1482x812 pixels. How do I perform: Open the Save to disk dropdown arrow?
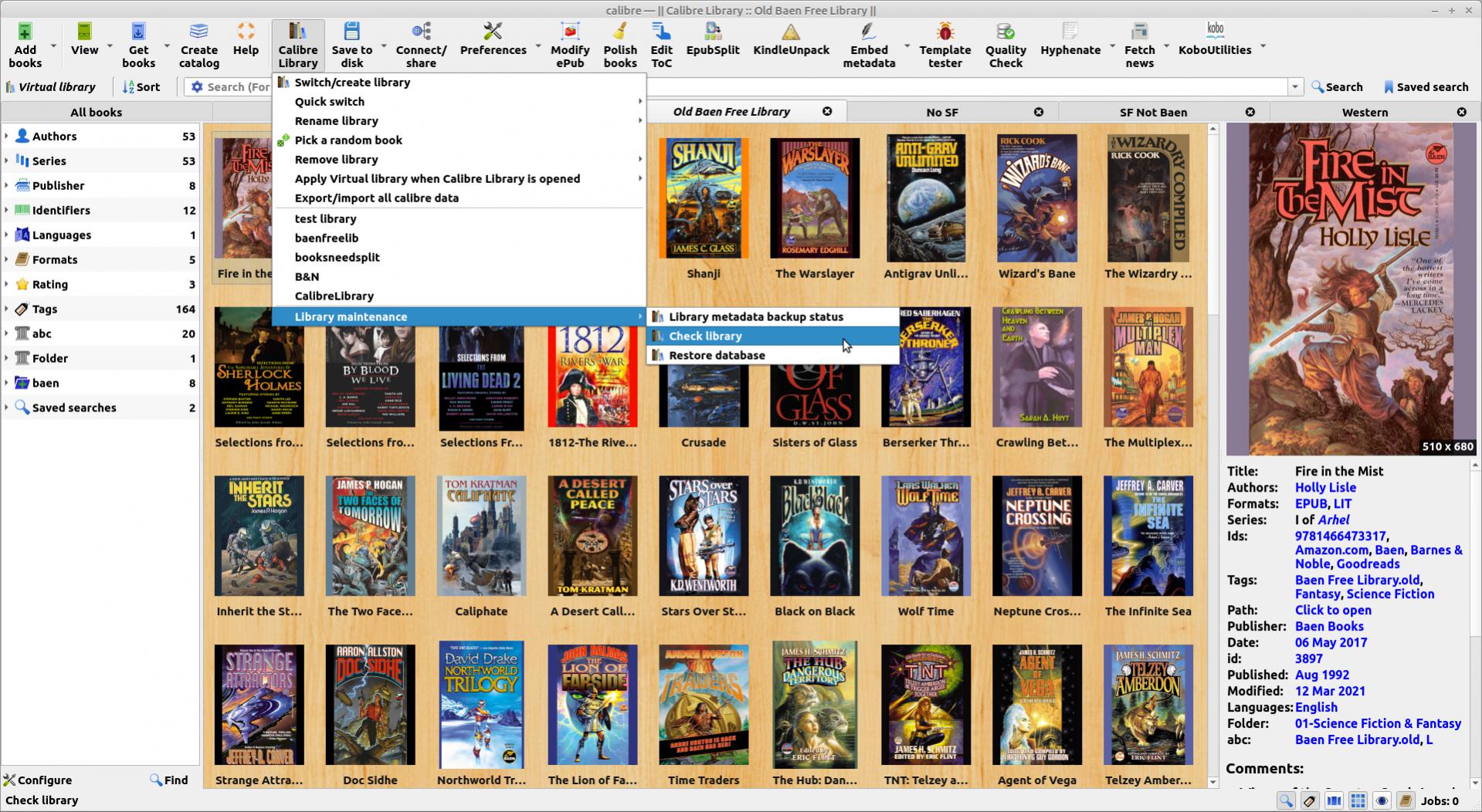tap(384, 46)
